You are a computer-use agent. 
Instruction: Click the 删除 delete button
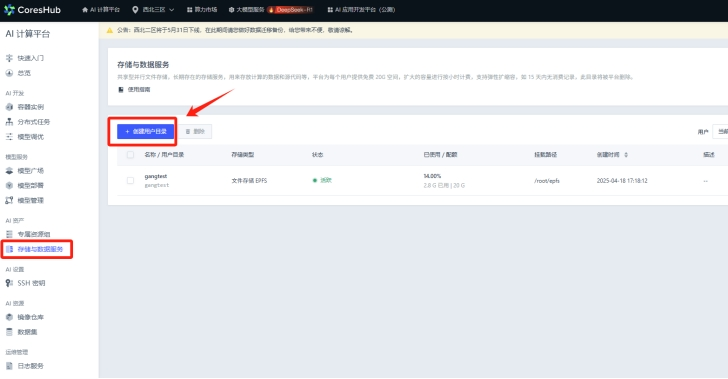[x=195, y=131]
